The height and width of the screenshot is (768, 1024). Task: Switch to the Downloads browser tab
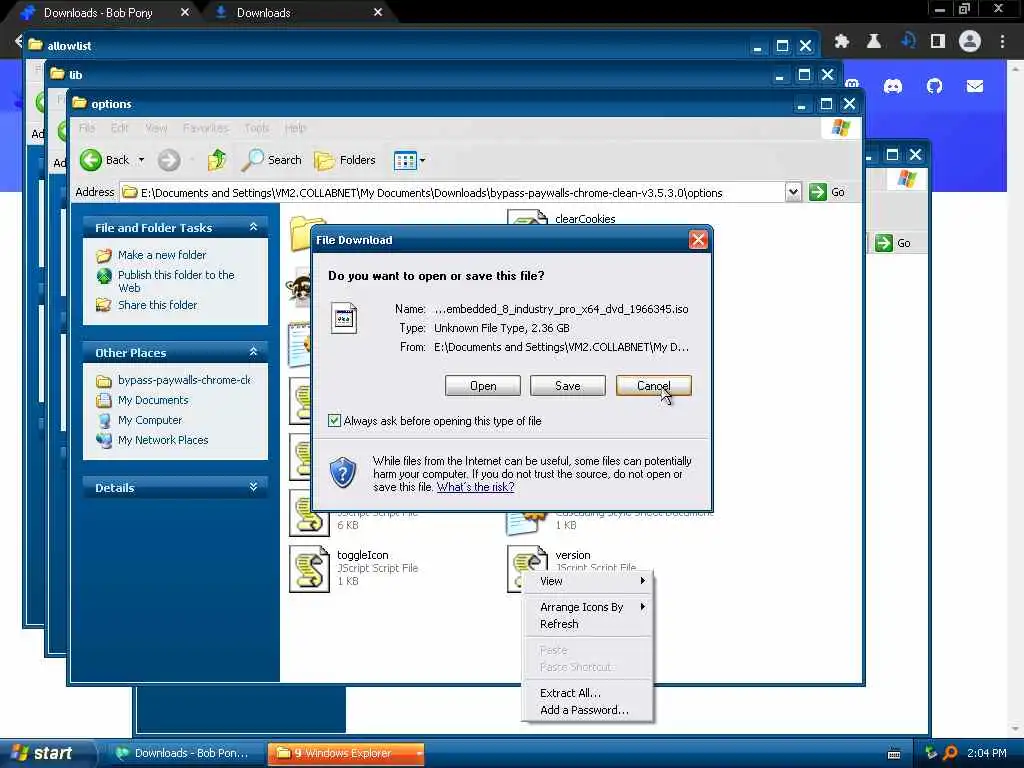(263, 12)
